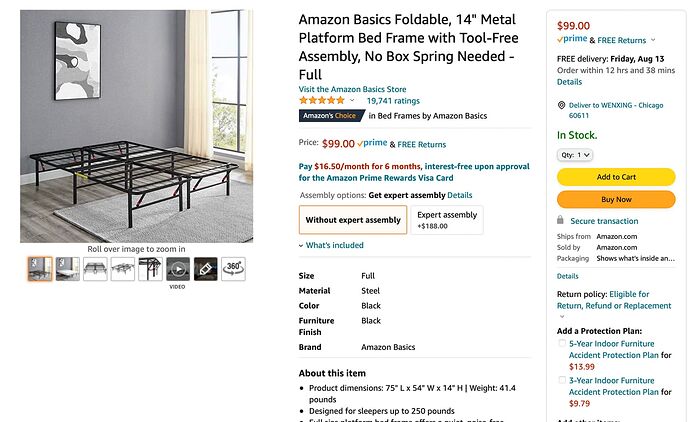This screenshot has width=690, height=422.
Task: Check the 3-Year Protection Plan box
Action: [x=562, y=381]
